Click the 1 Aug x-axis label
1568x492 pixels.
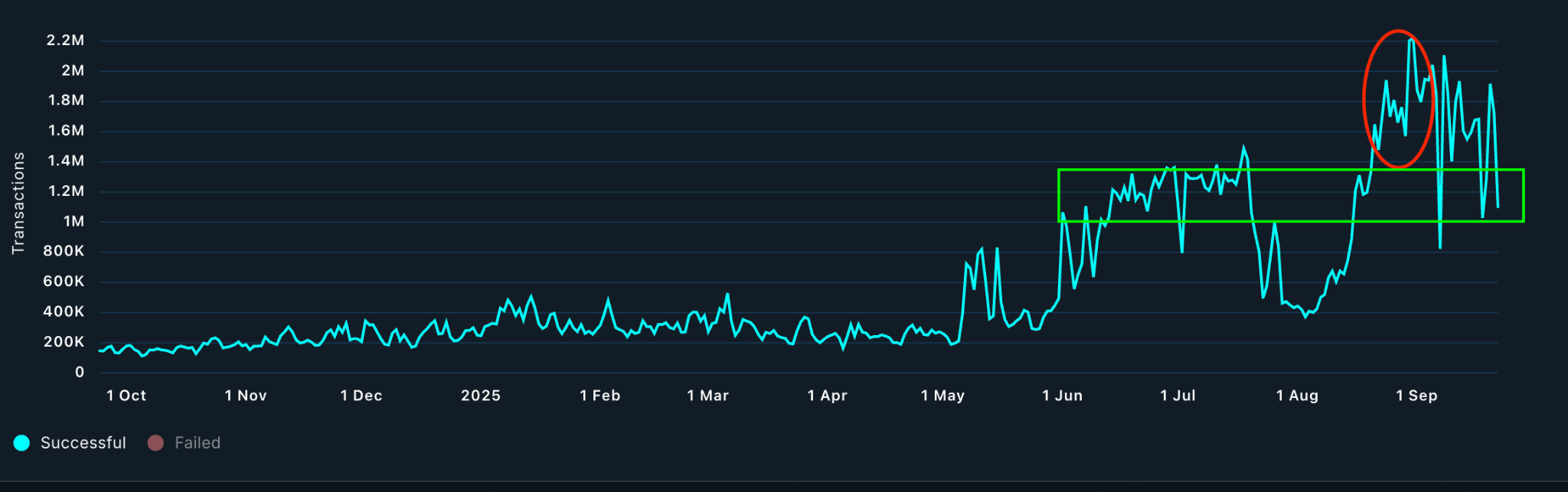1298,396
